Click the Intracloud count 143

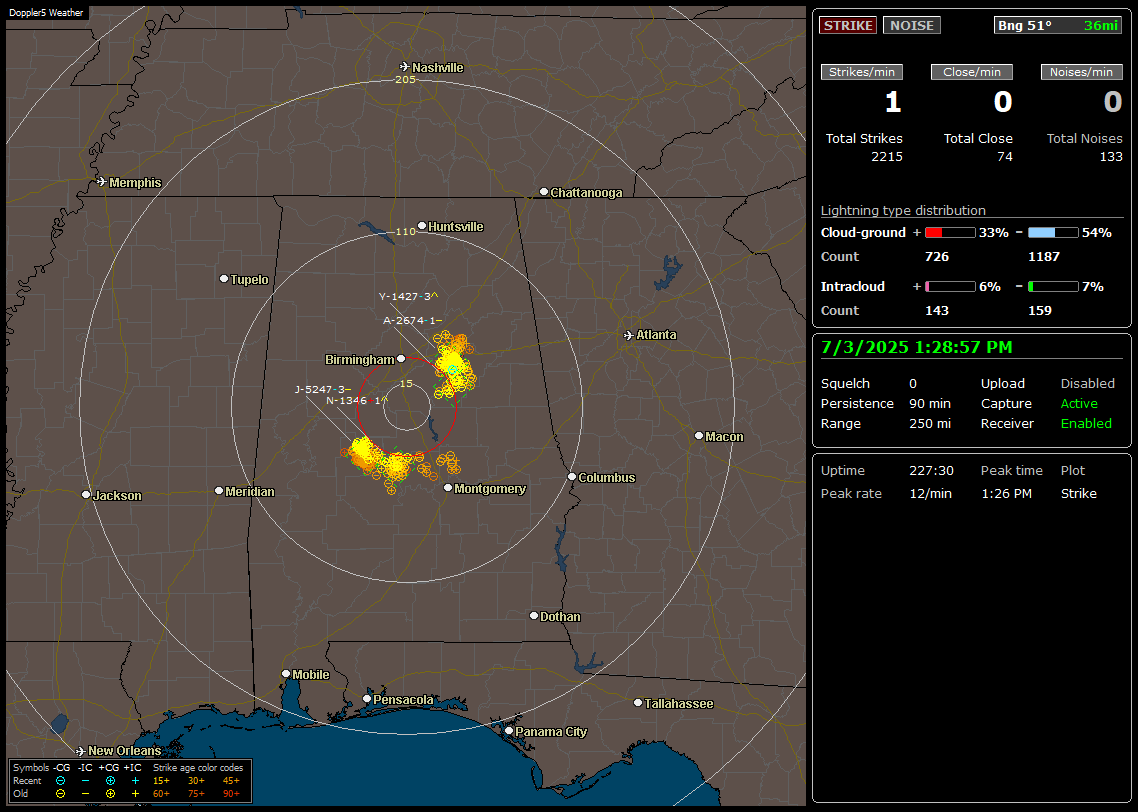click(x=937, y=311)
